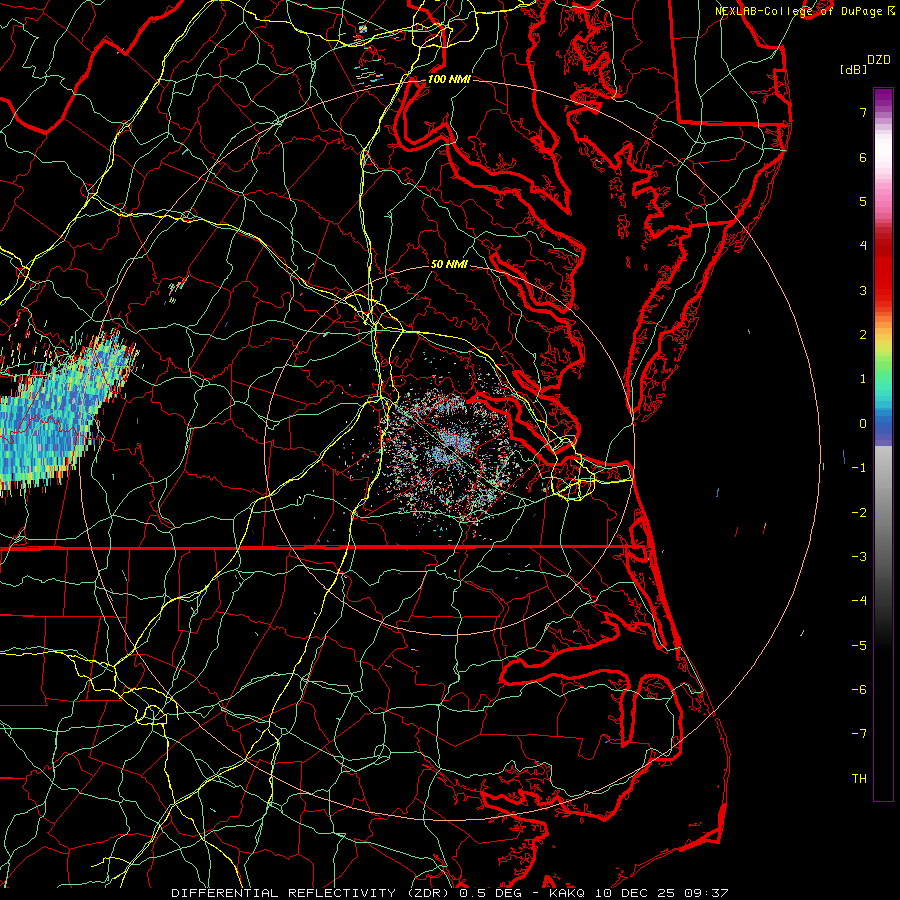Click the dense radar clutter center near the radar site

453,445
